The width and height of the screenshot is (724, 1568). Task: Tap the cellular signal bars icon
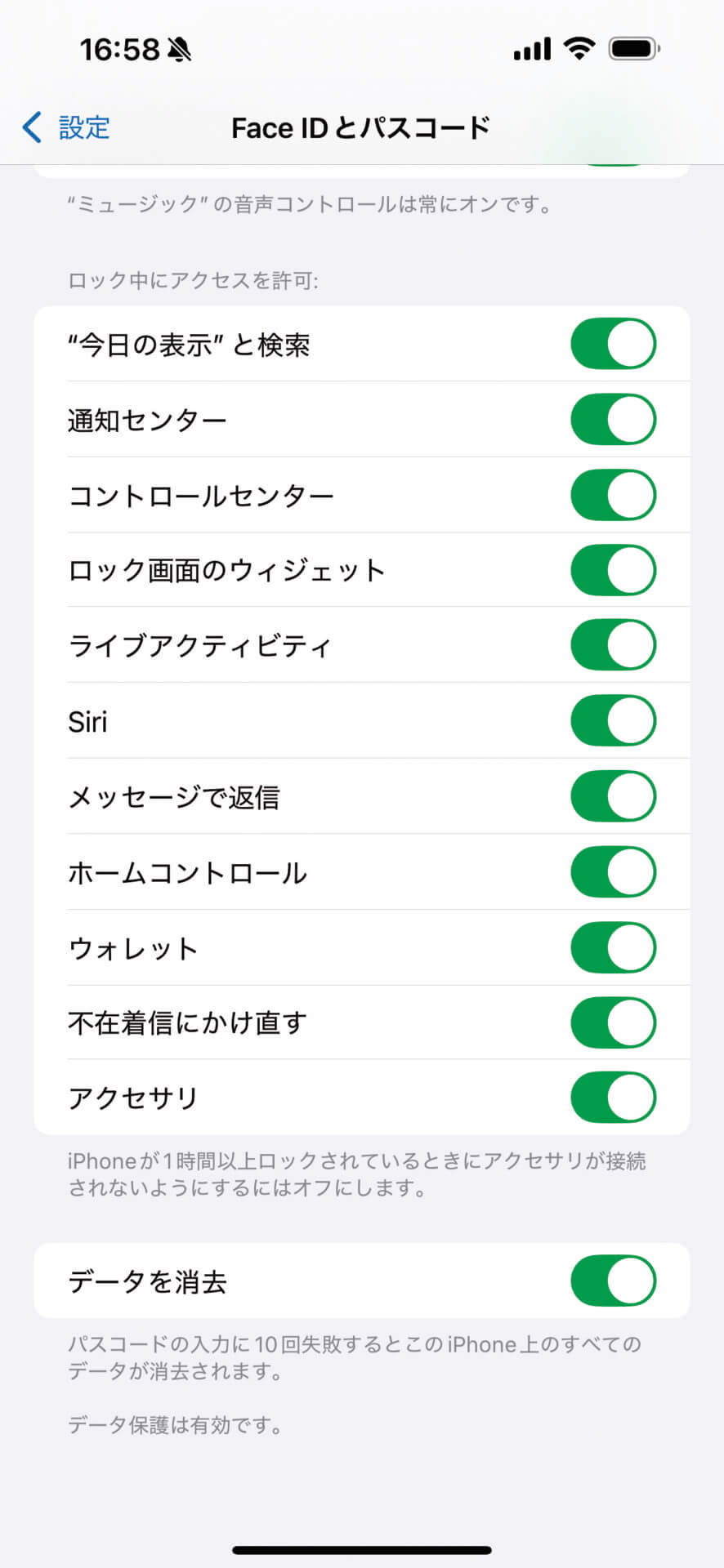coord(532,51)
